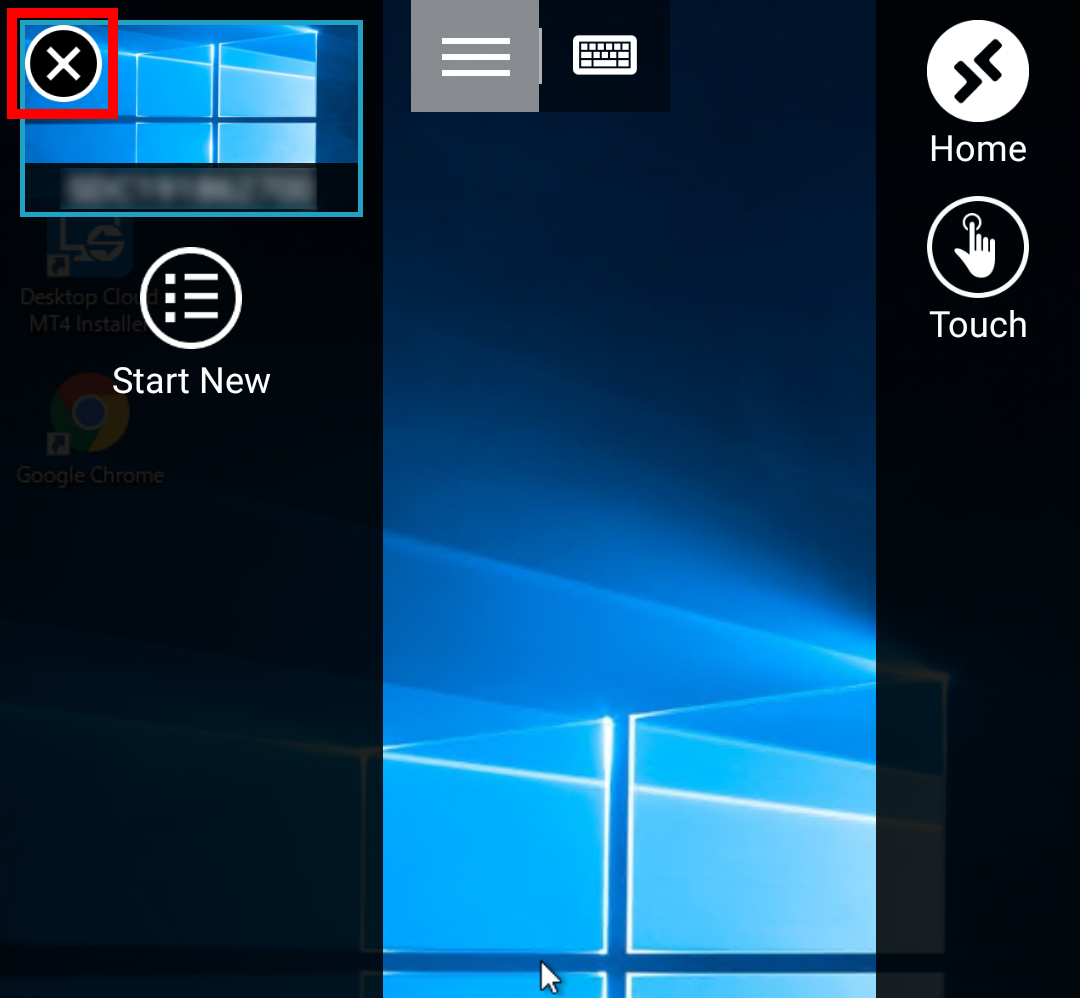Go to the Home screen

pos(977,71)
